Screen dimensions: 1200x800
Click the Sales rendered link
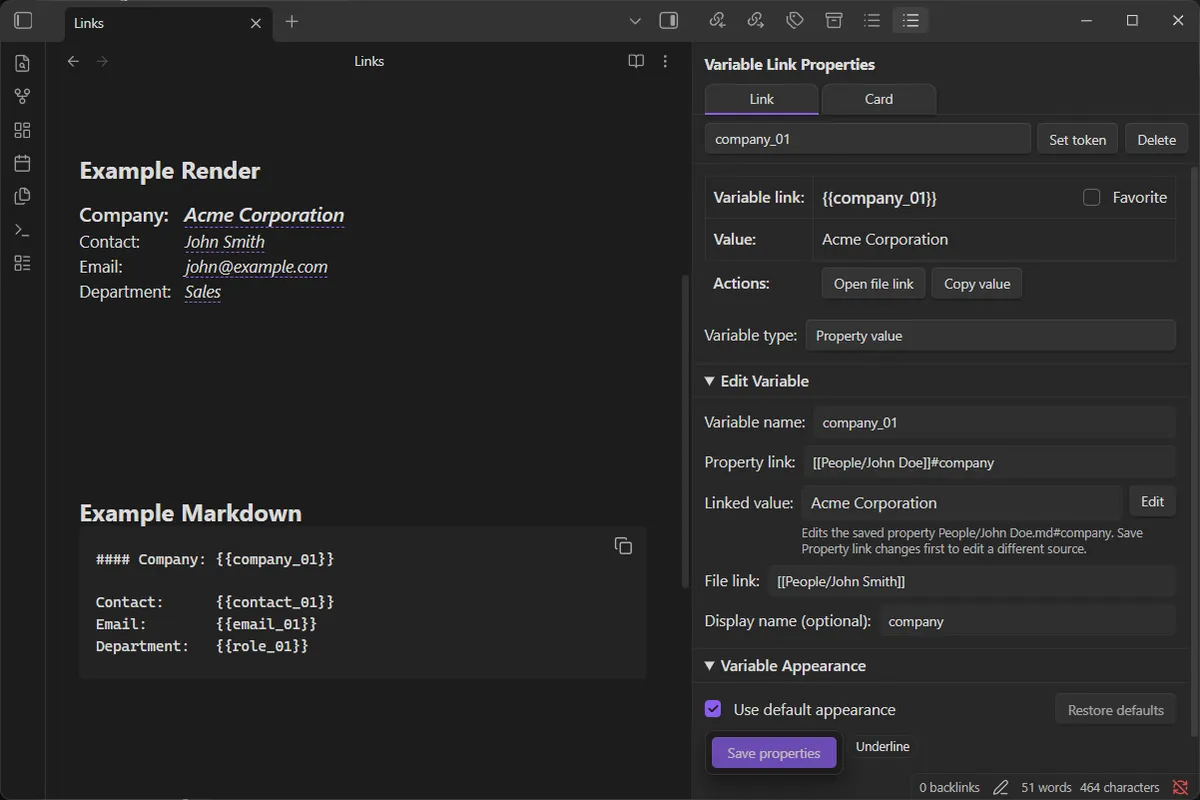tap(203, 292)
